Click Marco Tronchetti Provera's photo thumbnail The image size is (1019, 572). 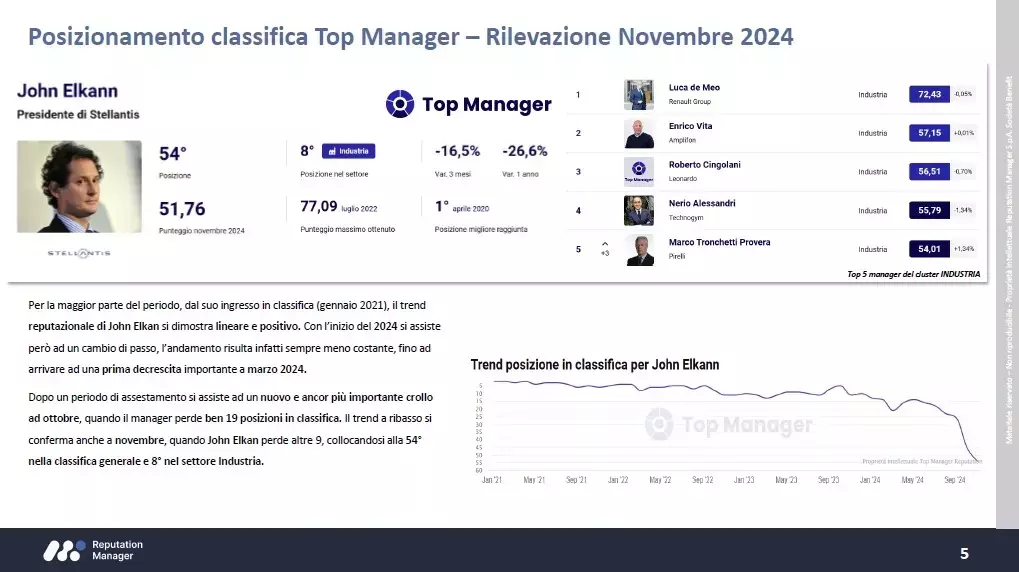(x=639, y=250)
